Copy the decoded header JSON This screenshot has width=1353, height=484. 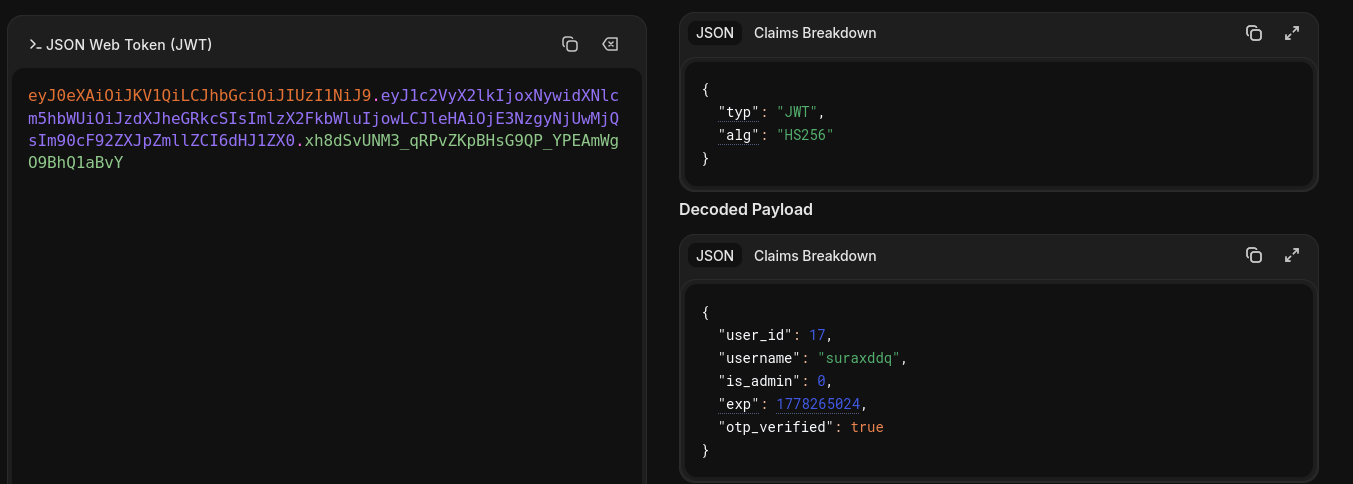coord(1254,33)
